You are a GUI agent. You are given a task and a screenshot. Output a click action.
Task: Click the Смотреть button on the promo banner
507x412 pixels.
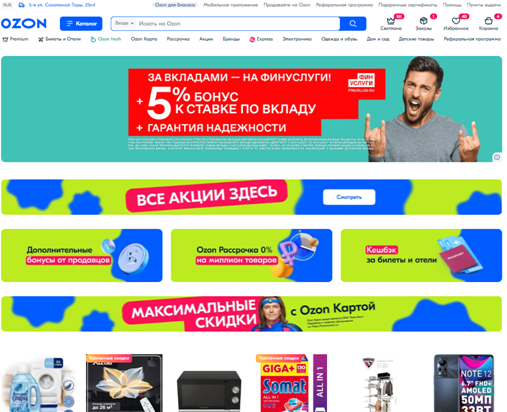[x=349, y=197]
